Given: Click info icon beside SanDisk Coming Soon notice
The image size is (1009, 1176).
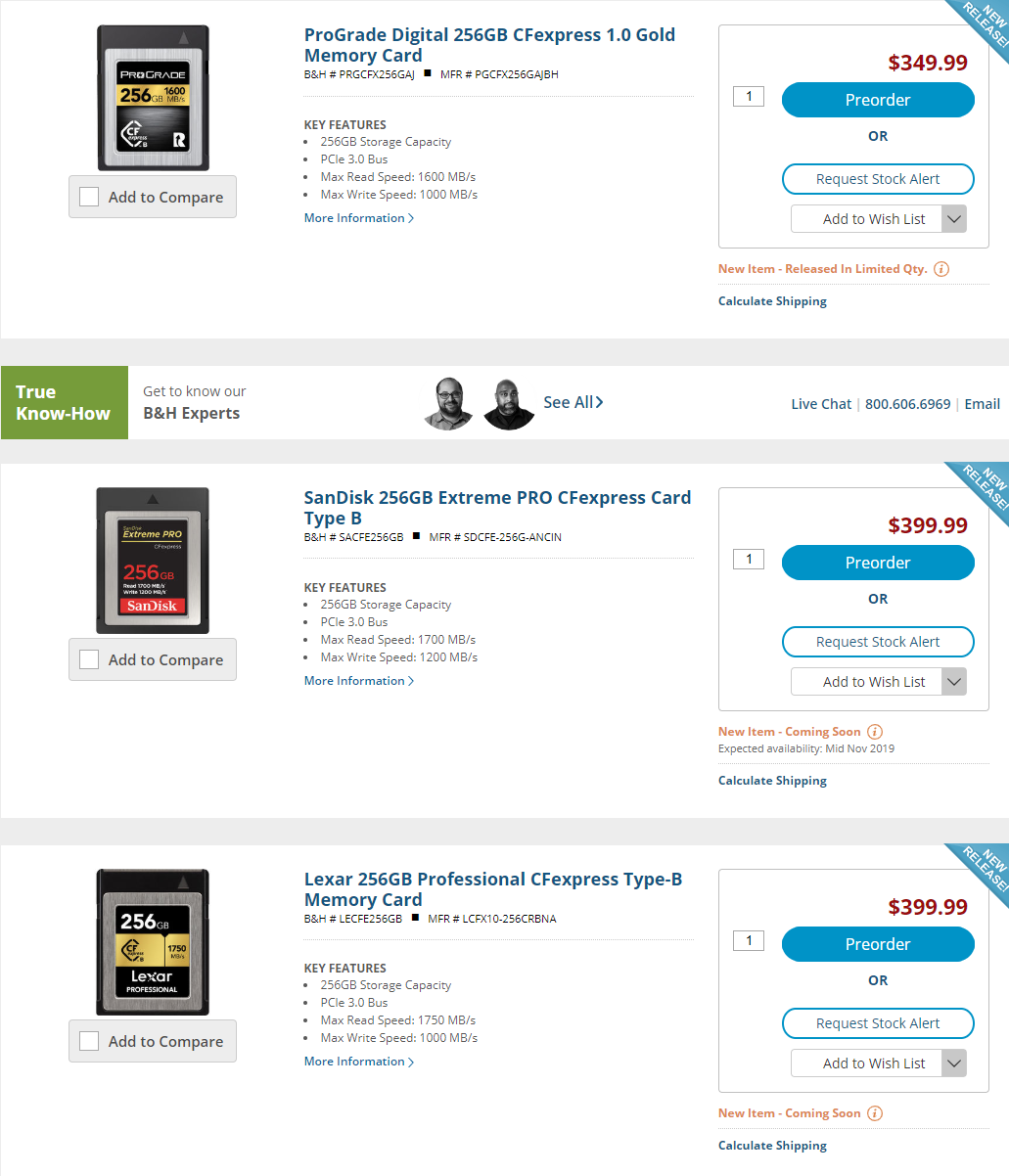Looking at the screenshot, I should pyautogui.click(x=875, y=732).
